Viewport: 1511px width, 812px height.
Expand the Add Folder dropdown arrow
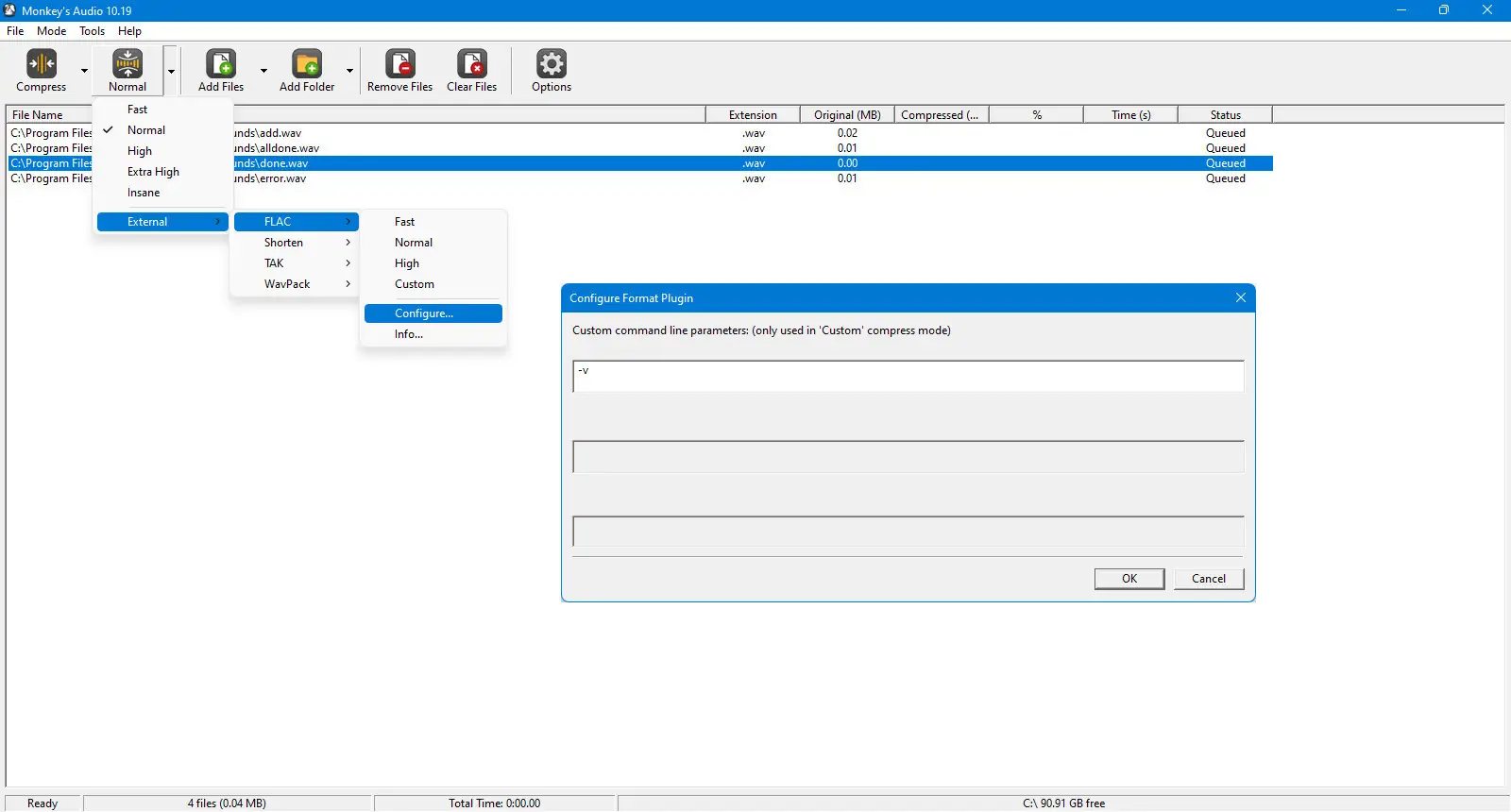349,71
